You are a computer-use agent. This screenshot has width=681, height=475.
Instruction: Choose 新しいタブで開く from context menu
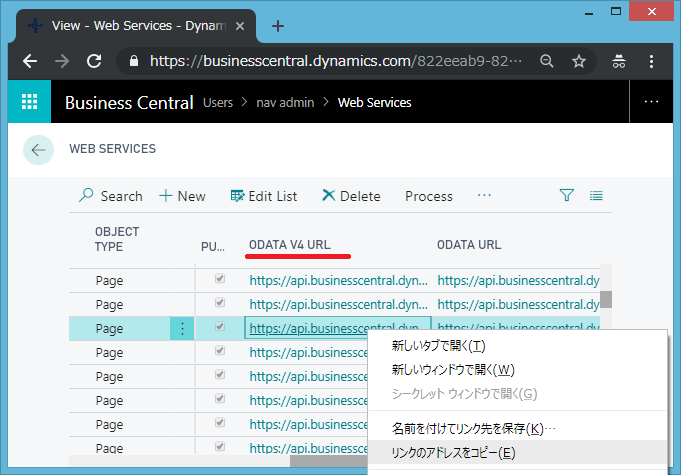tap(439, 346)
